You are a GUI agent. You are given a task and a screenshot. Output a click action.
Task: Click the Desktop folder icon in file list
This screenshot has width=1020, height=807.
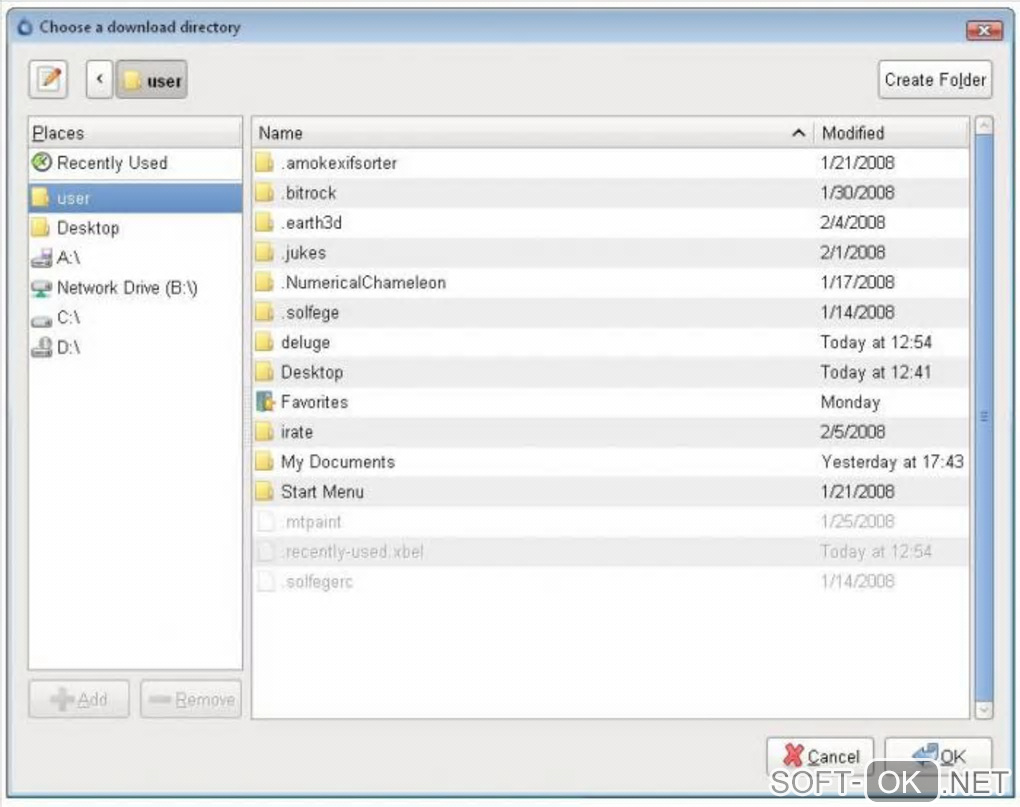click(x=264, y=372)
